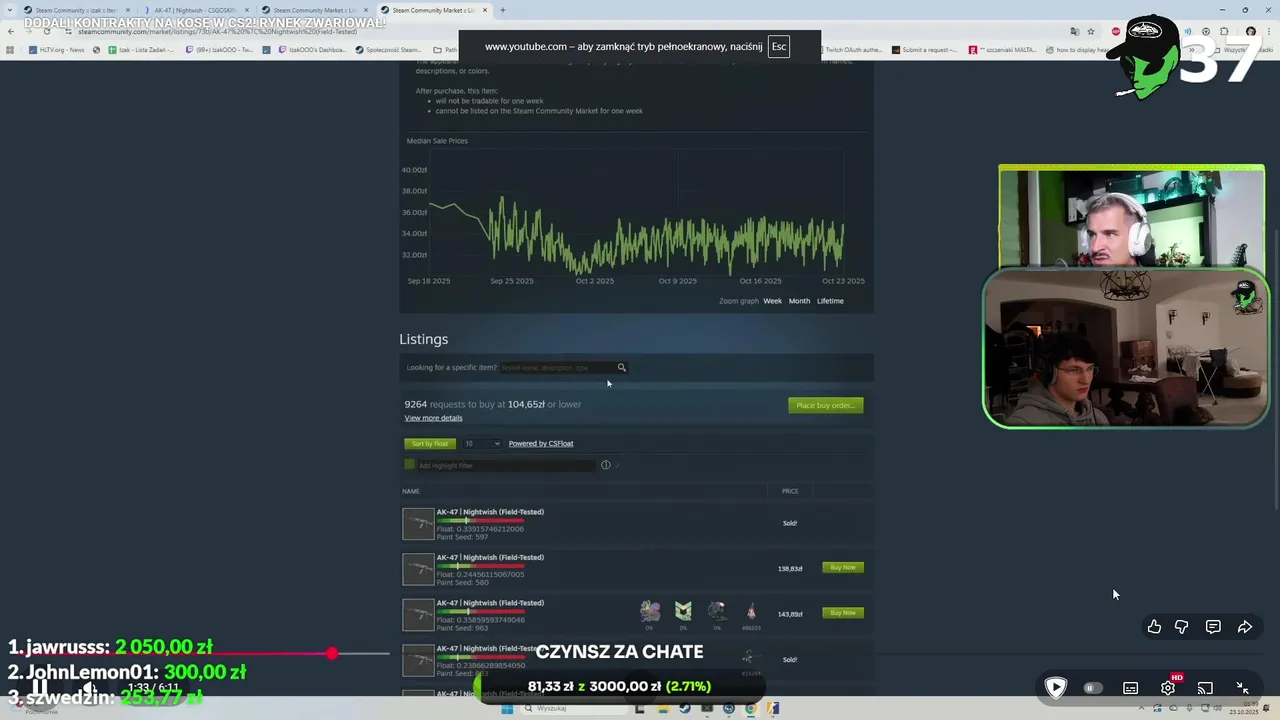Open Chrome from the Windows taskbar

[x=751, y=708]
